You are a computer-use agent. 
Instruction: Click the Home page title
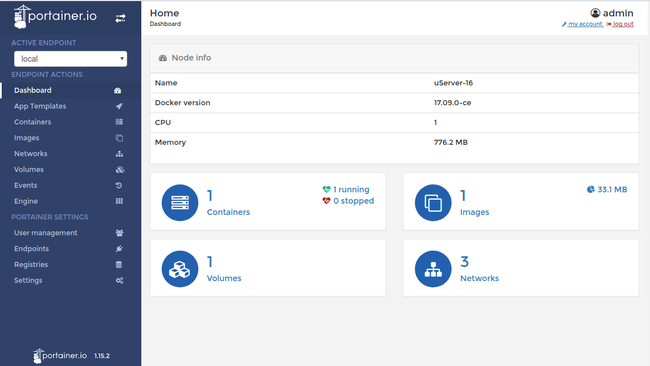[x=165, y=13]
